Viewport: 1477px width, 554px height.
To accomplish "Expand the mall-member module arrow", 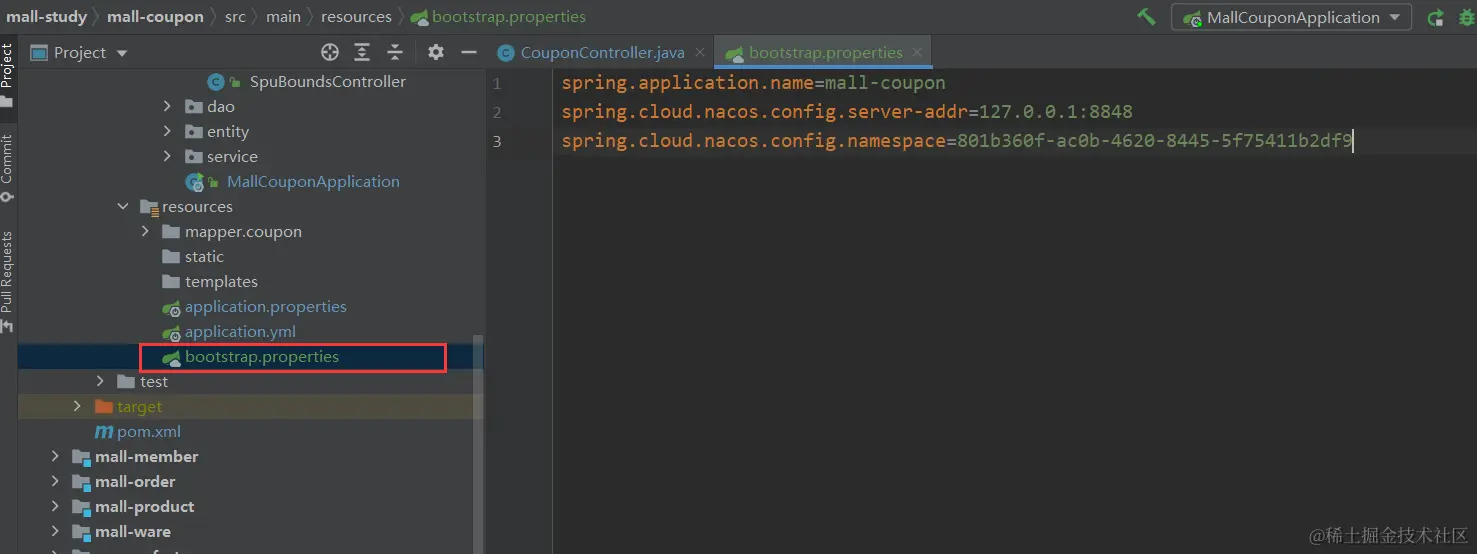I will 56,457.
